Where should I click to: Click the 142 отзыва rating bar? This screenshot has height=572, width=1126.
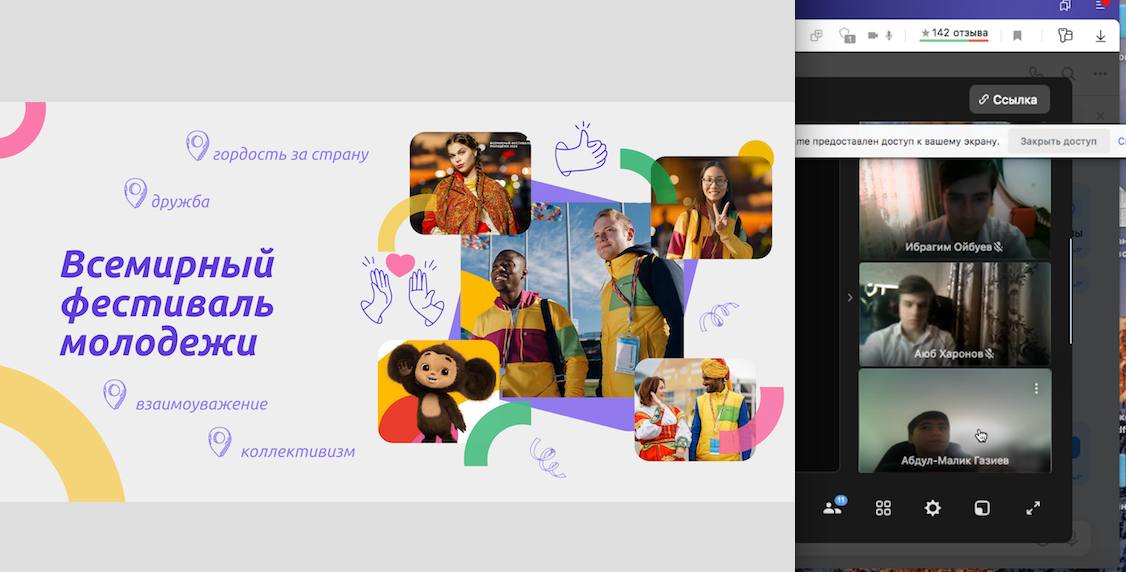954,35
